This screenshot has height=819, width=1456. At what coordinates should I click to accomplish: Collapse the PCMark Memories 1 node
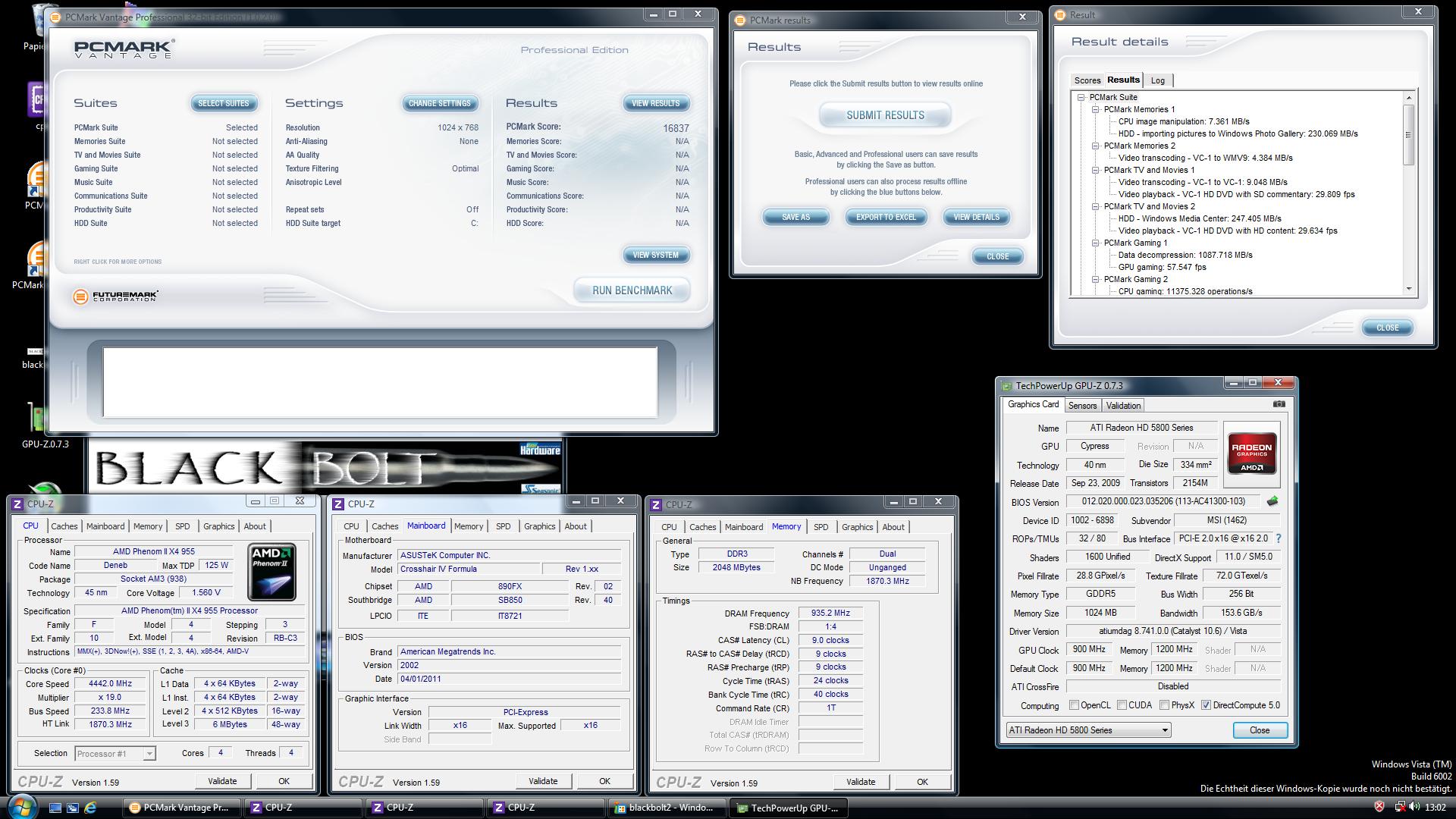1095,109
